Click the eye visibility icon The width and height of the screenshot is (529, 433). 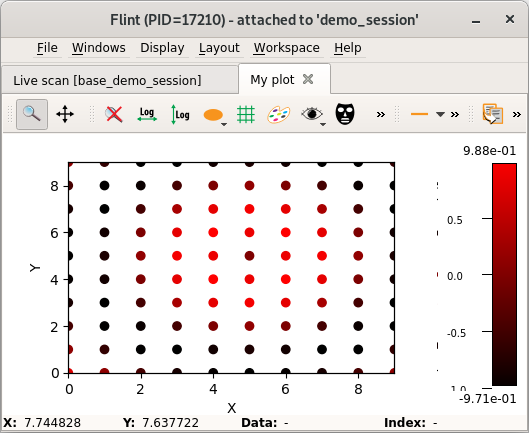coord(311,113)
